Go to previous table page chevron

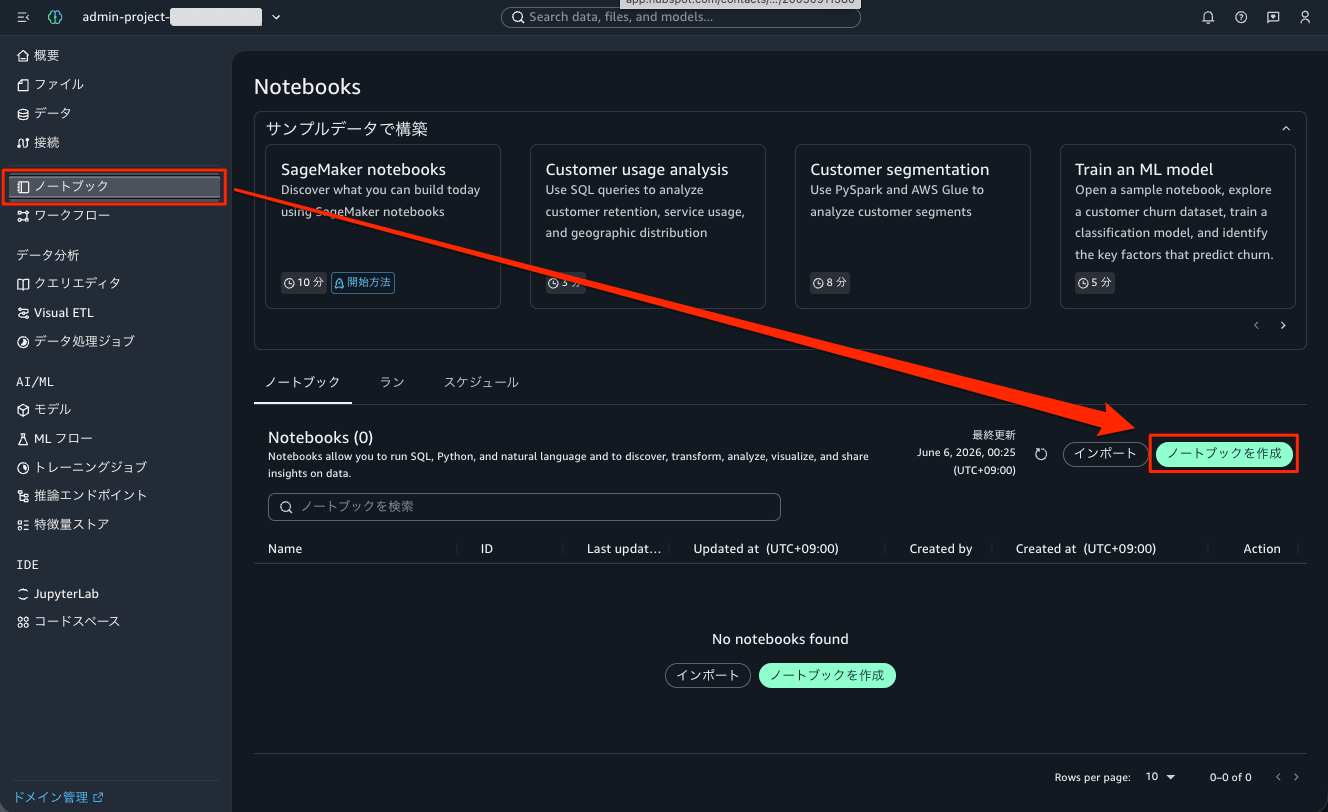pos(1277,777)
